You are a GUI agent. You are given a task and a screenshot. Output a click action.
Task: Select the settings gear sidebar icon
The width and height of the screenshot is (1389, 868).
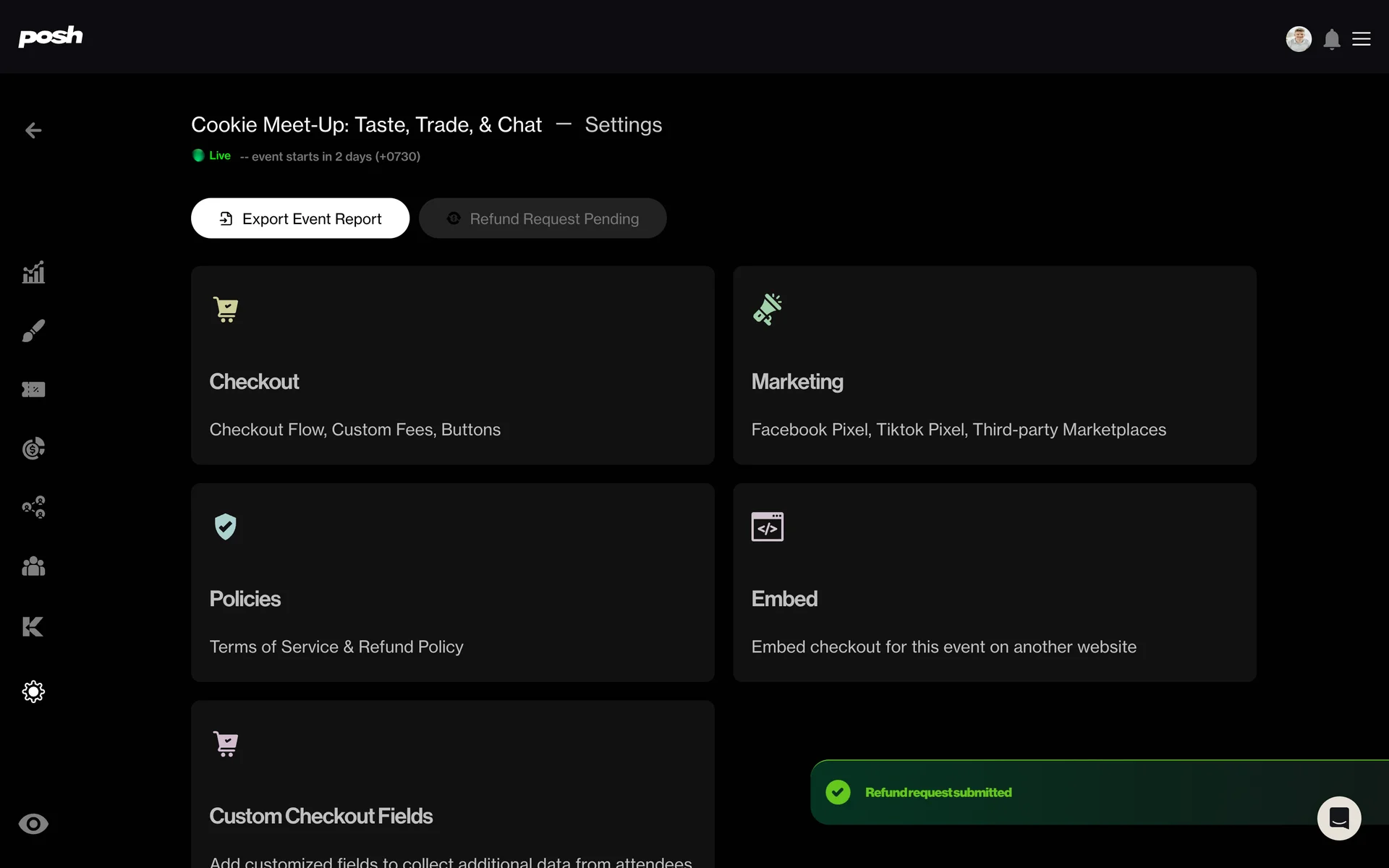pyautogui.click(x=33, y=692)
